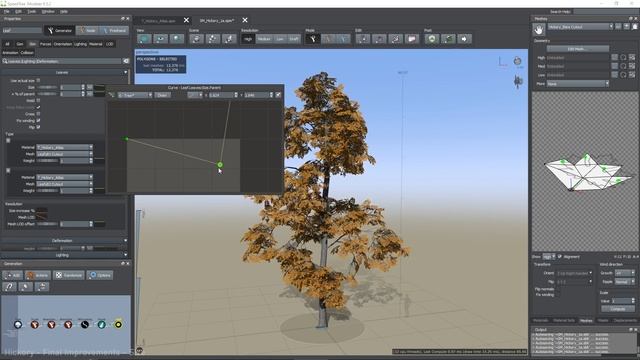This screenshot has width=640, height=360.
Task: Set resolution to Medium
Action: pos(264,39)
